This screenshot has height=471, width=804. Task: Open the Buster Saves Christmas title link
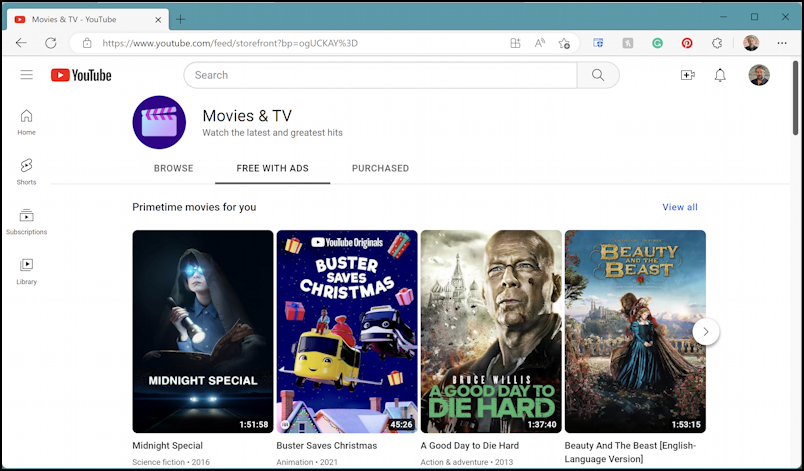(x=327, y=445)
